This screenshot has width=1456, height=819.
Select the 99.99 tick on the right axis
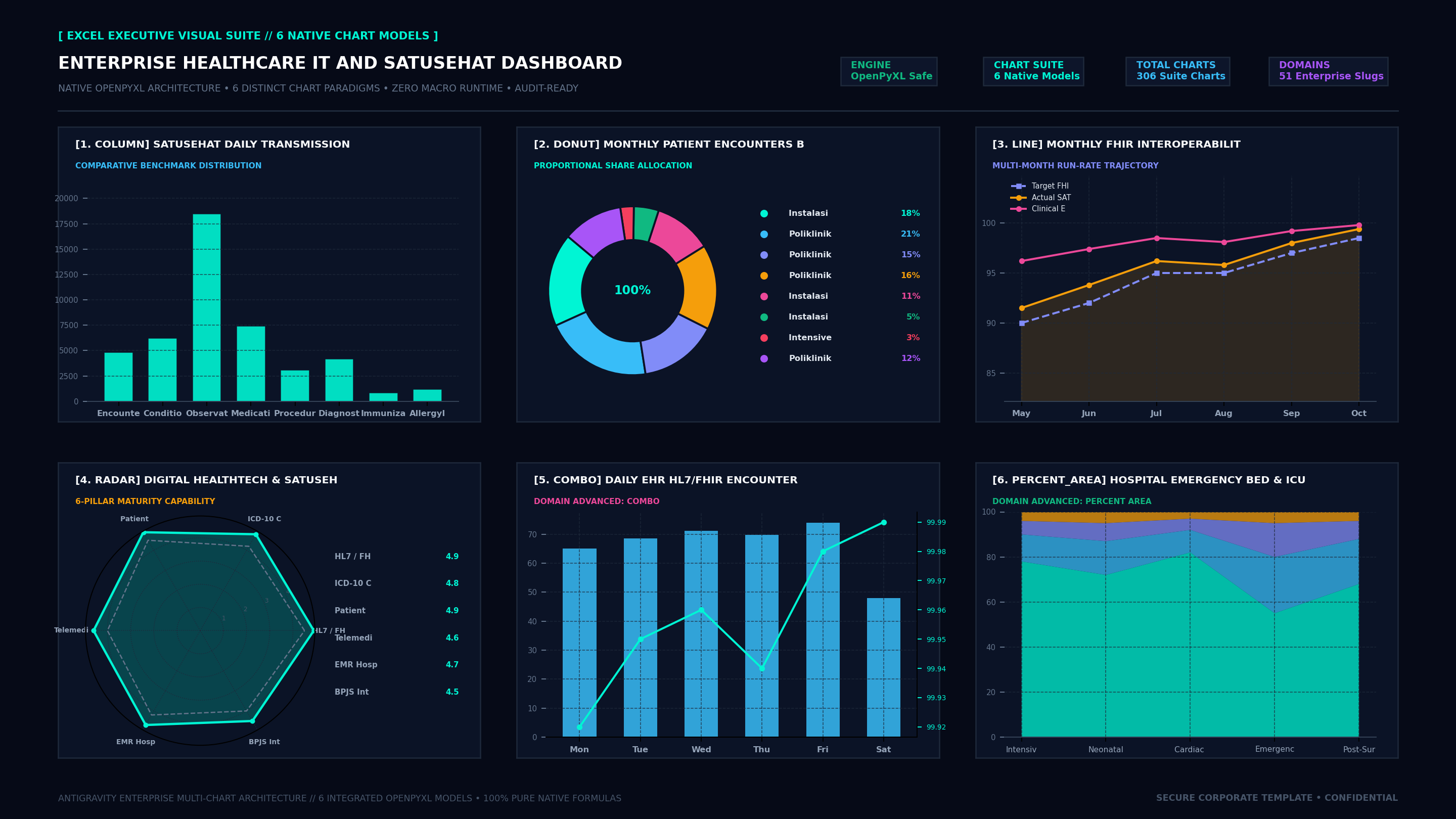936,523
